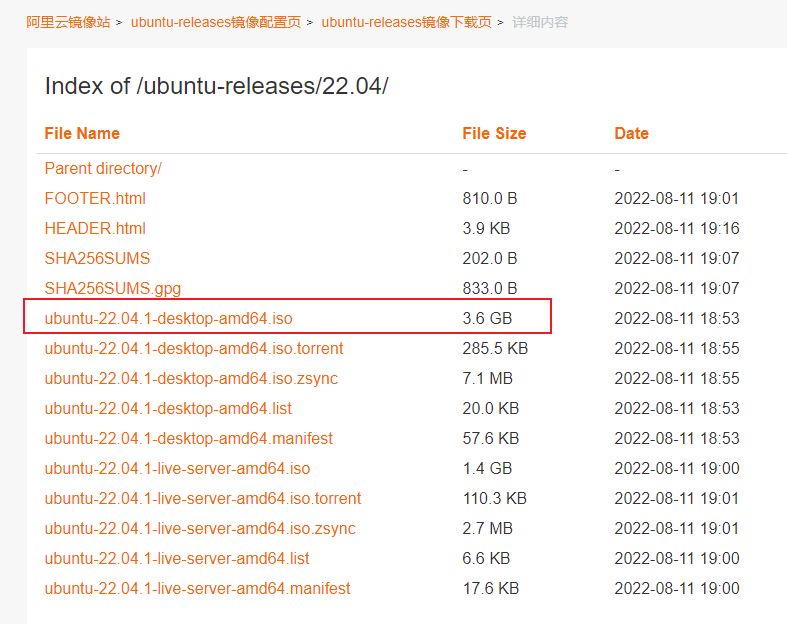Select the 1.4 GB file size cell

coord(487,468)
